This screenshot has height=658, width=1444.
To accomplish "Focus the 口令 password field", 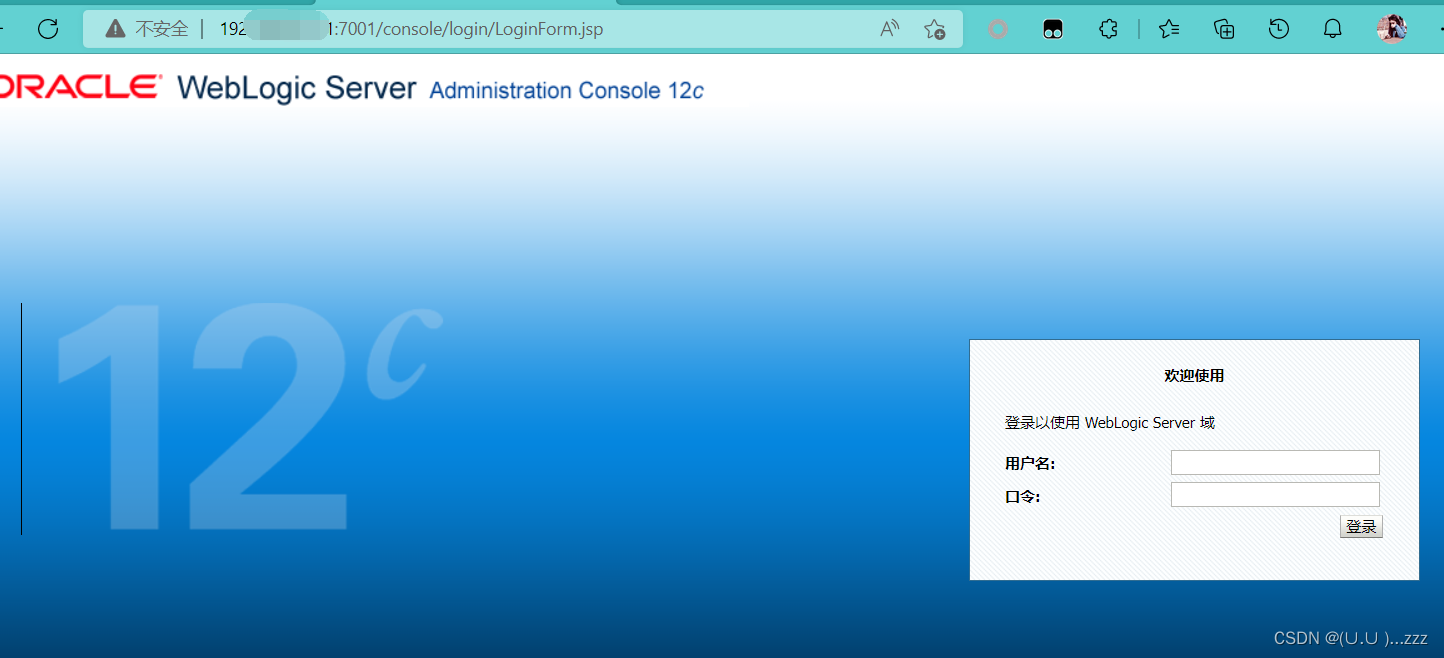I will (1275, 494).
